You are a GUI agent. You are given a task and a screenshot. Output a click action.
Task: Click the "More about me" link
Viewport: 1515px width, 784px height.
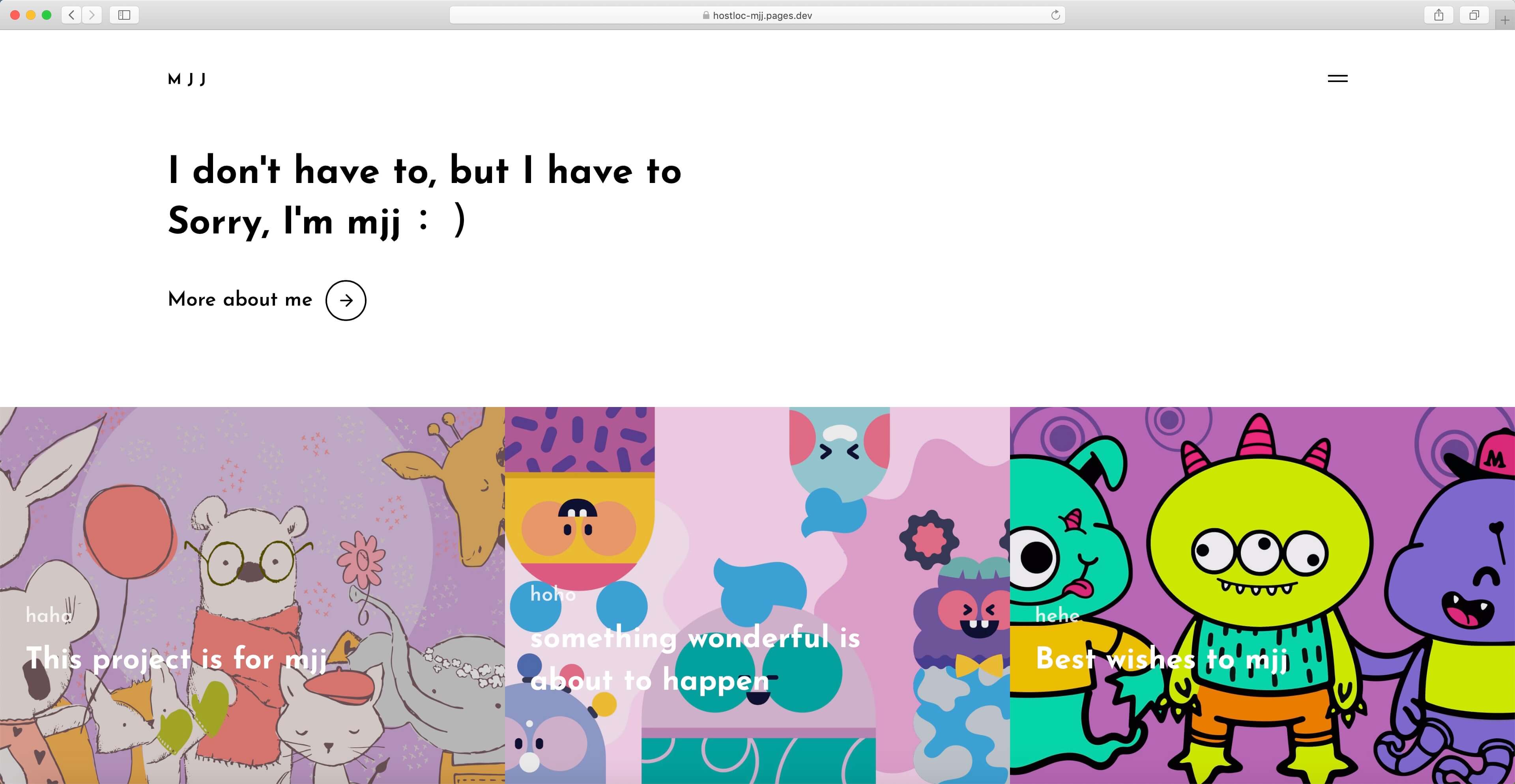(240, 299)
